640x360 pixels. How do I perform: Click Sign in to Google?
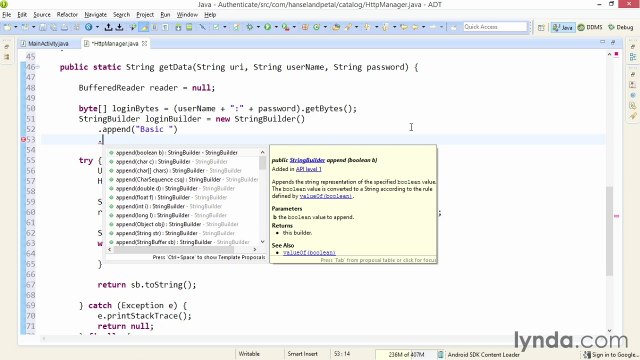tap(610, 355)
